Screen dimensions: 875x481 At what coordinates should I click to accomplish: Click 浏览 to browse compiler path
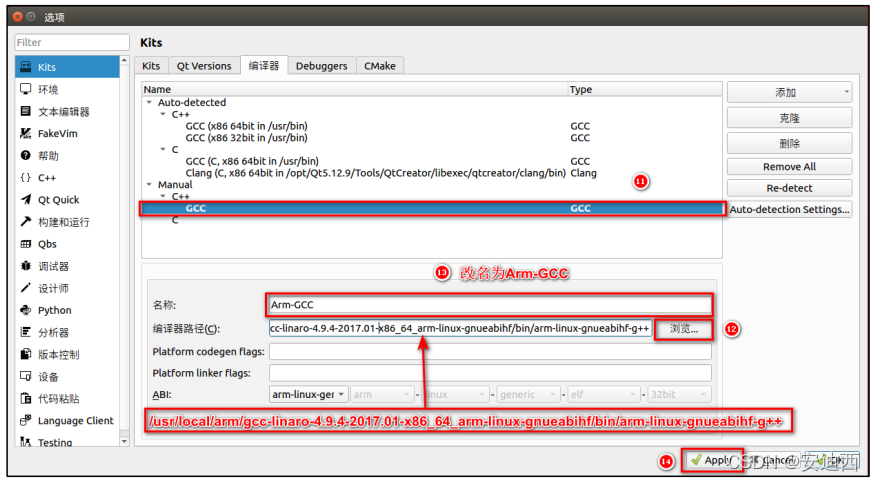(684, 329)
